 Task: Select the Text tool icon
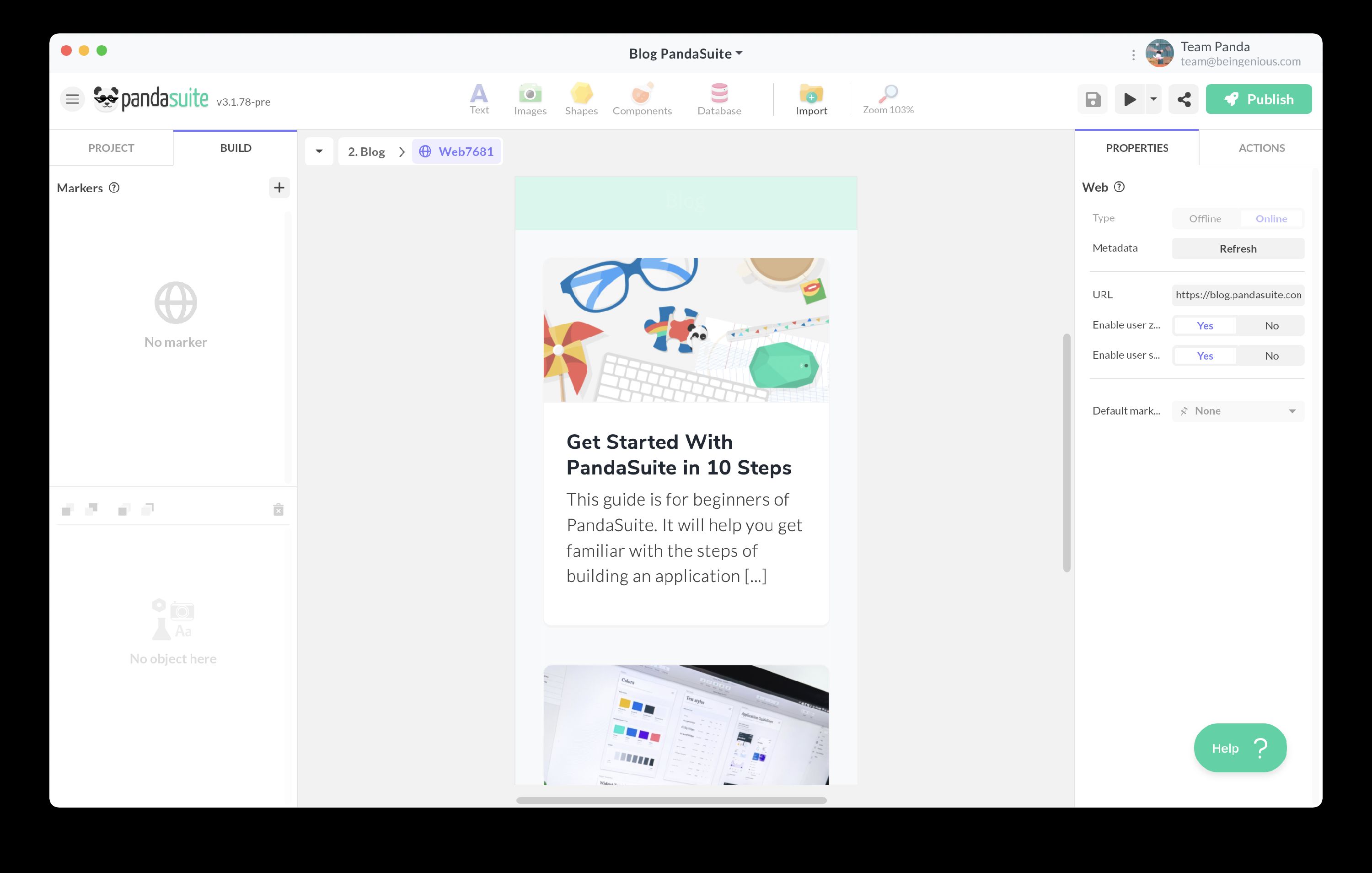(479, 94)
